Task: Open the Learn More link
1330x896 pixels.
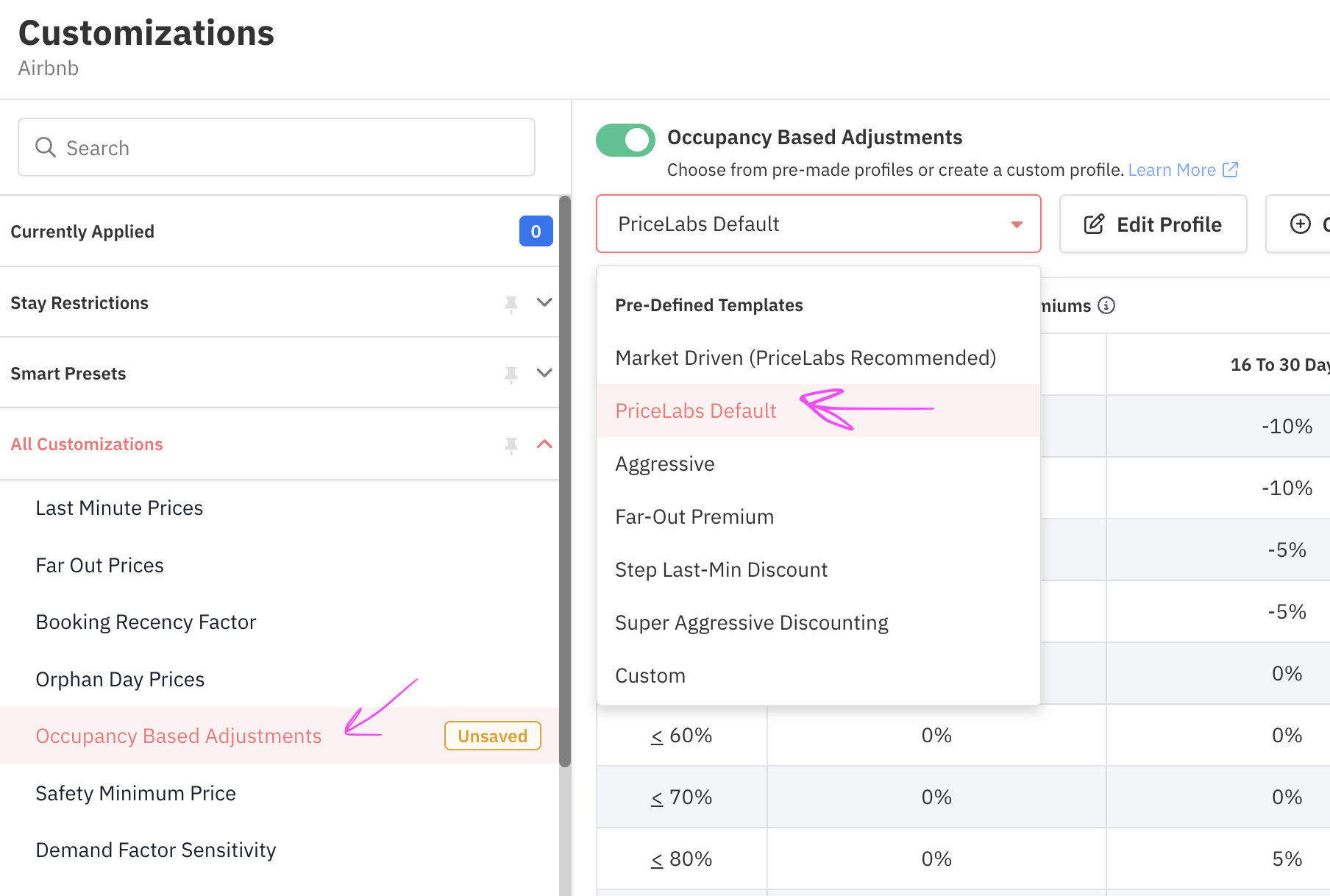Action: click(x=1171, y=170)
